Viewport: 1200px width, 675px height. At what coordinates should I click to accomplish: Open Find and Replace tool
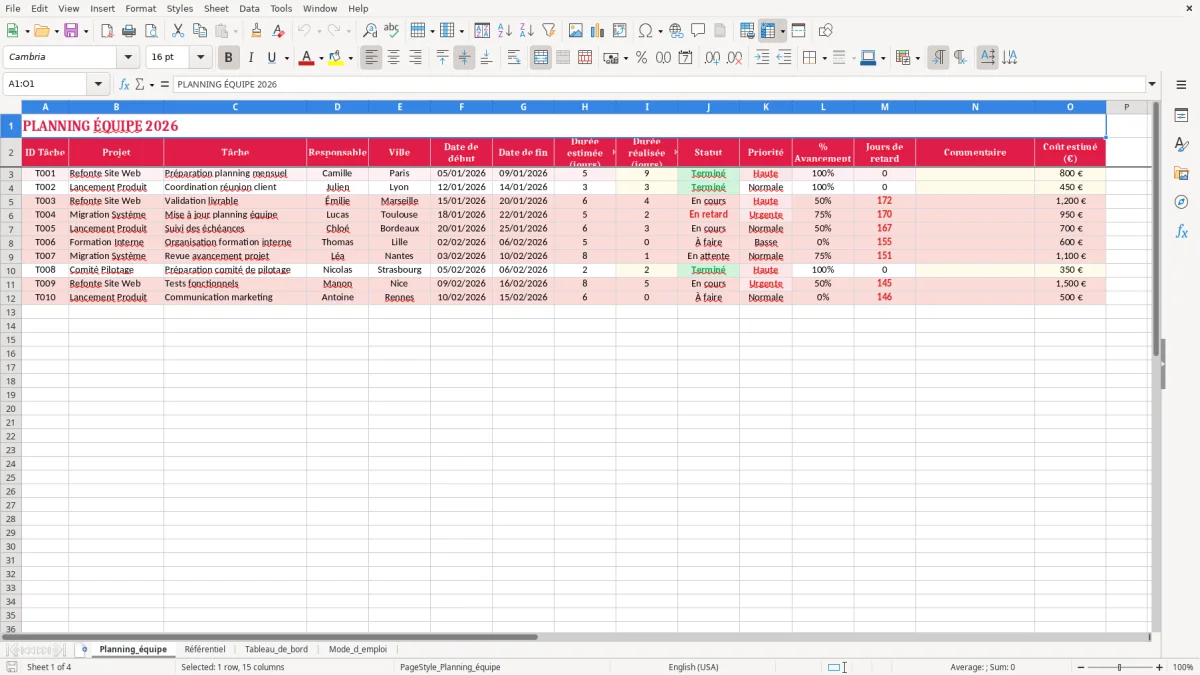pos(370,31)
